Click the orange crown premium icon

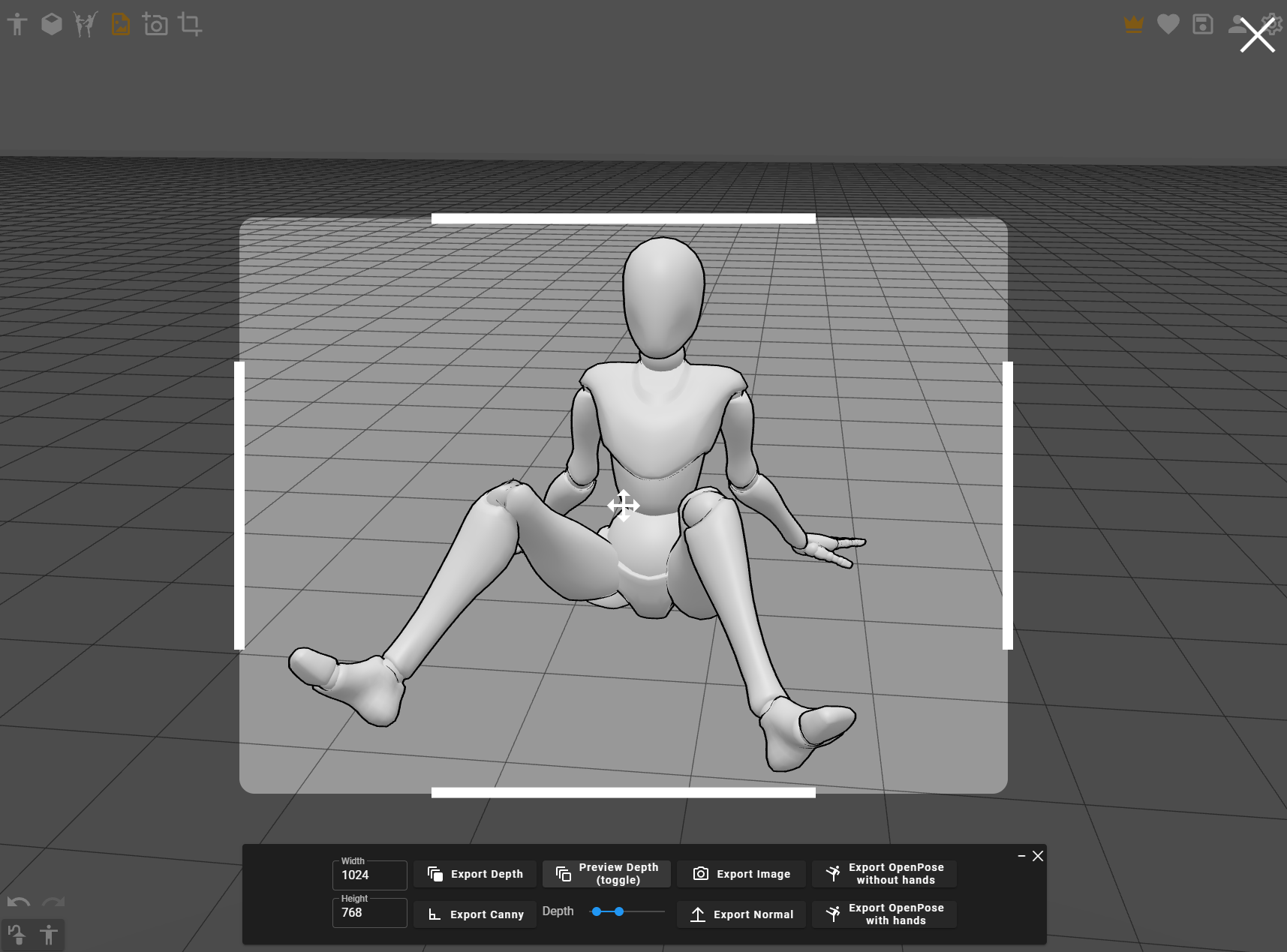(x=1133, y=25)
